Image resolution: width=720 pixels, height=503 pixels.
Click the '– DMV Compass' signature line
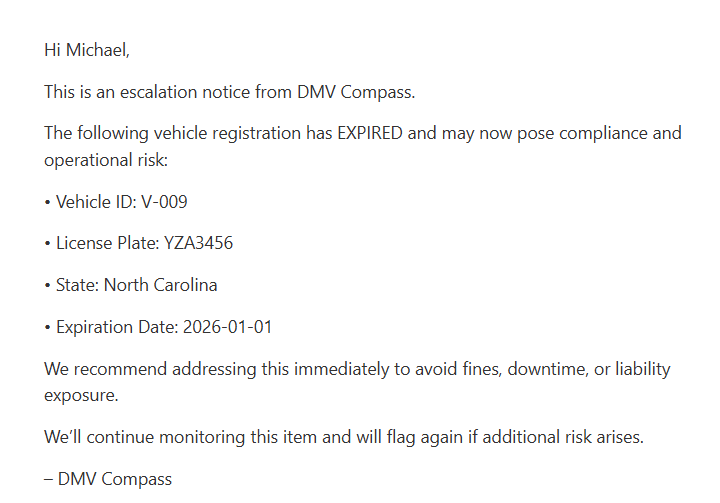[x=108, y=479]
